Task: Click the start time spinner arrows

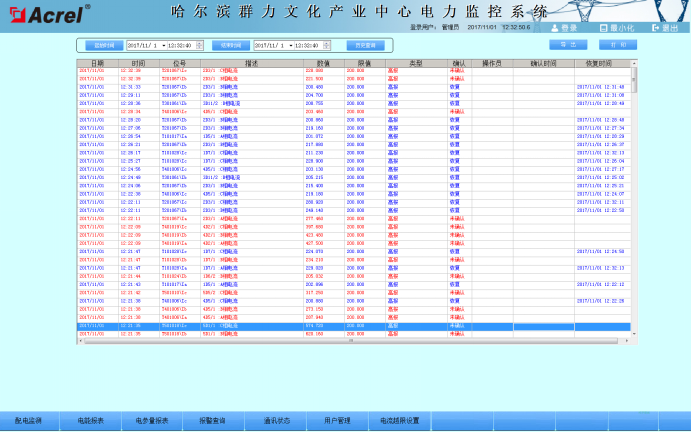Action: [x=200, y=45]
